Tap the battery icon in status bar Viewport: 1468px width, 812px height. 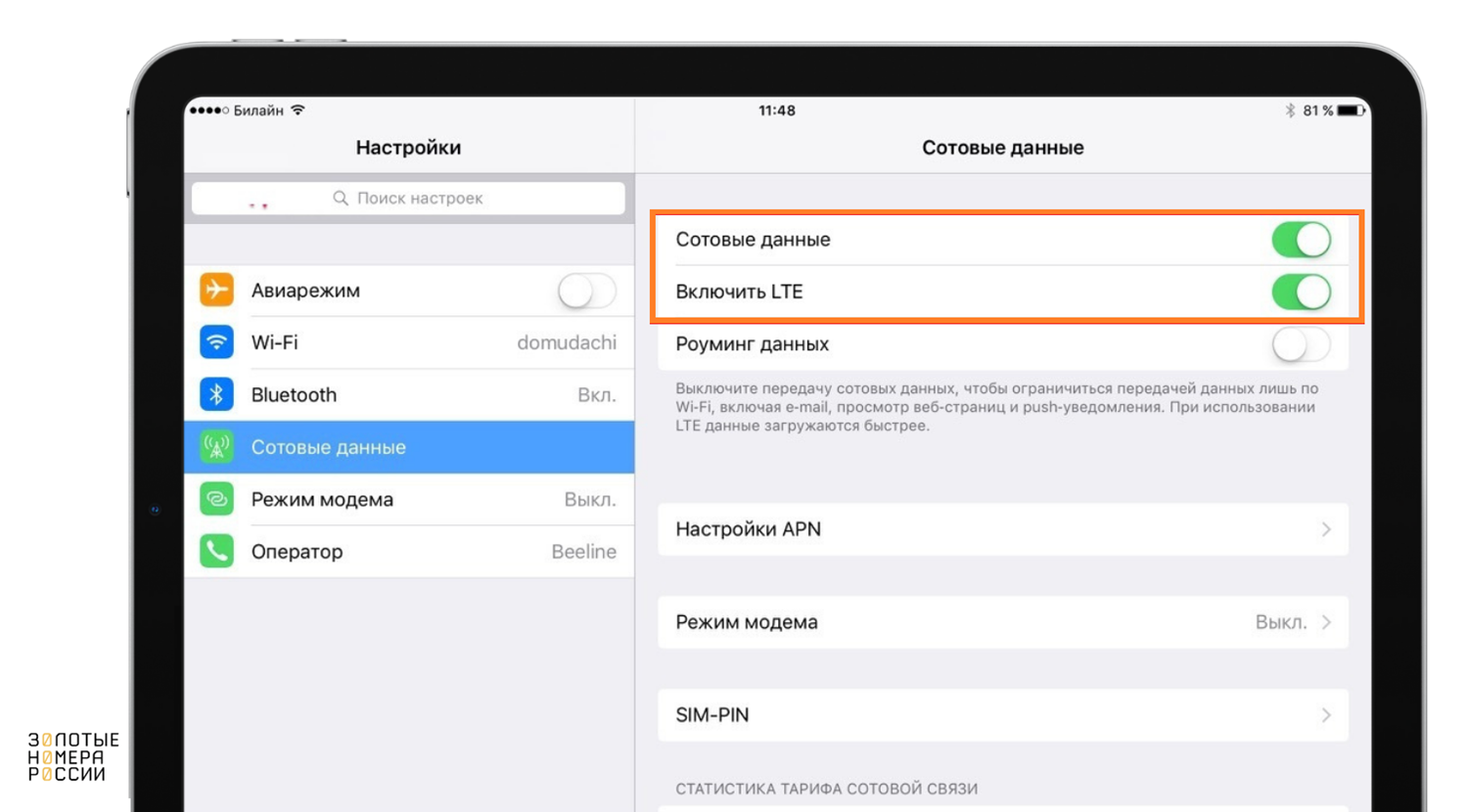click(x=1351, y=111)
